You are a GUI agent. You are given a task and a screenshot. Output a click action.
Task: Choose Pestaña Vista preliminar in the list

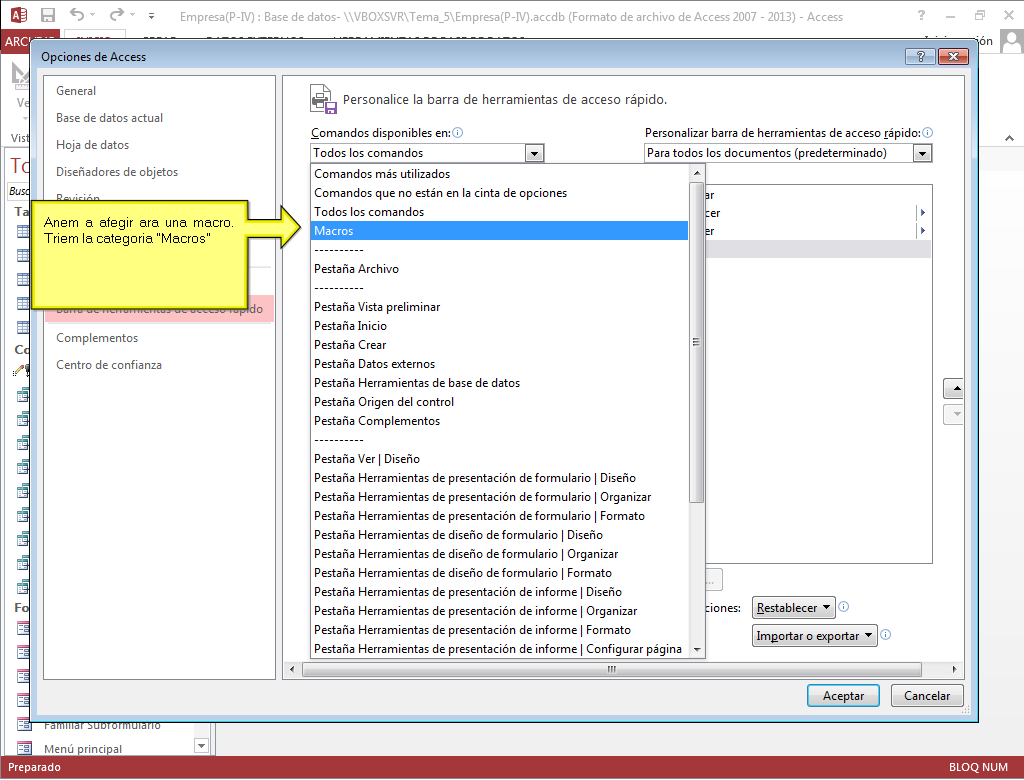[x=500, y=306]
